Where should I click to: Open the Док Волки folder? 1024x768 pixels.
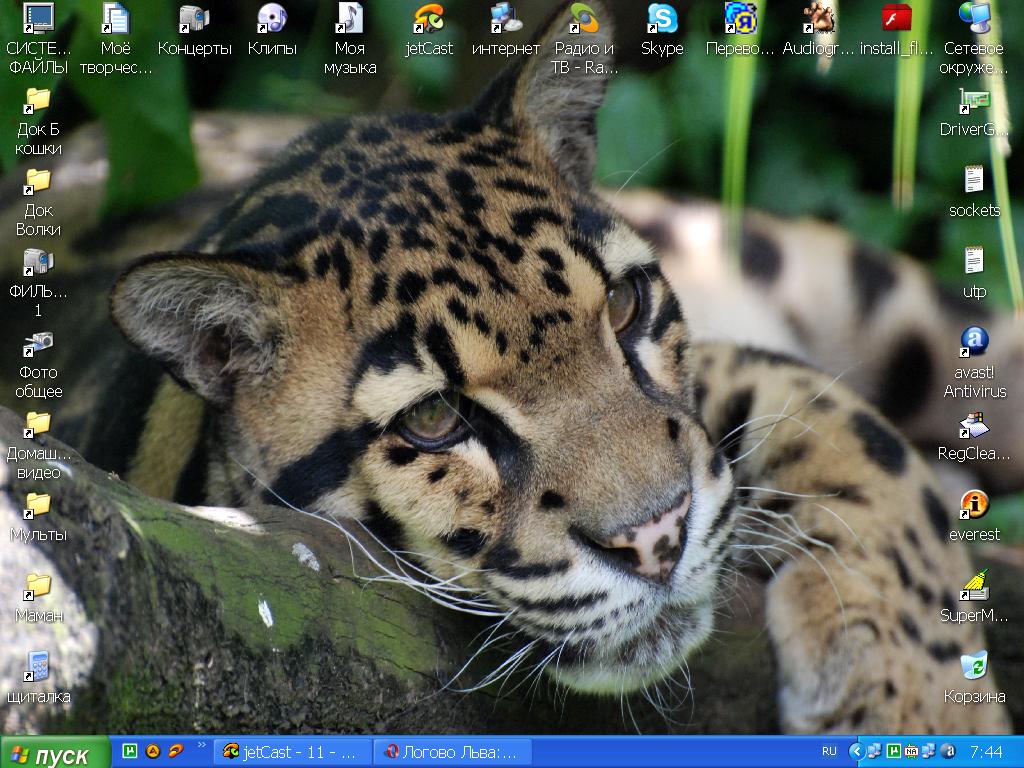tap(38, 181)
